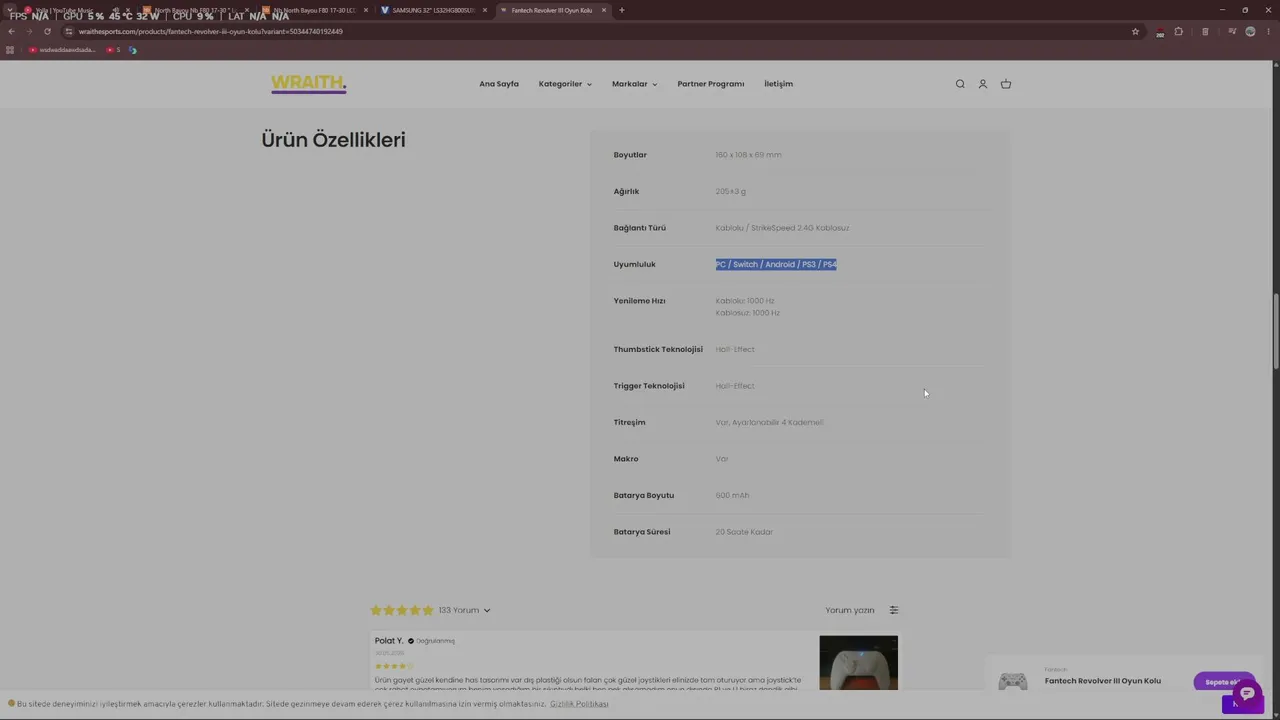The height and width of the screenshot is (720, 1280).
Task: Open the reviewer's controller photo thumbnail
Action: click(x=859, y=663)
